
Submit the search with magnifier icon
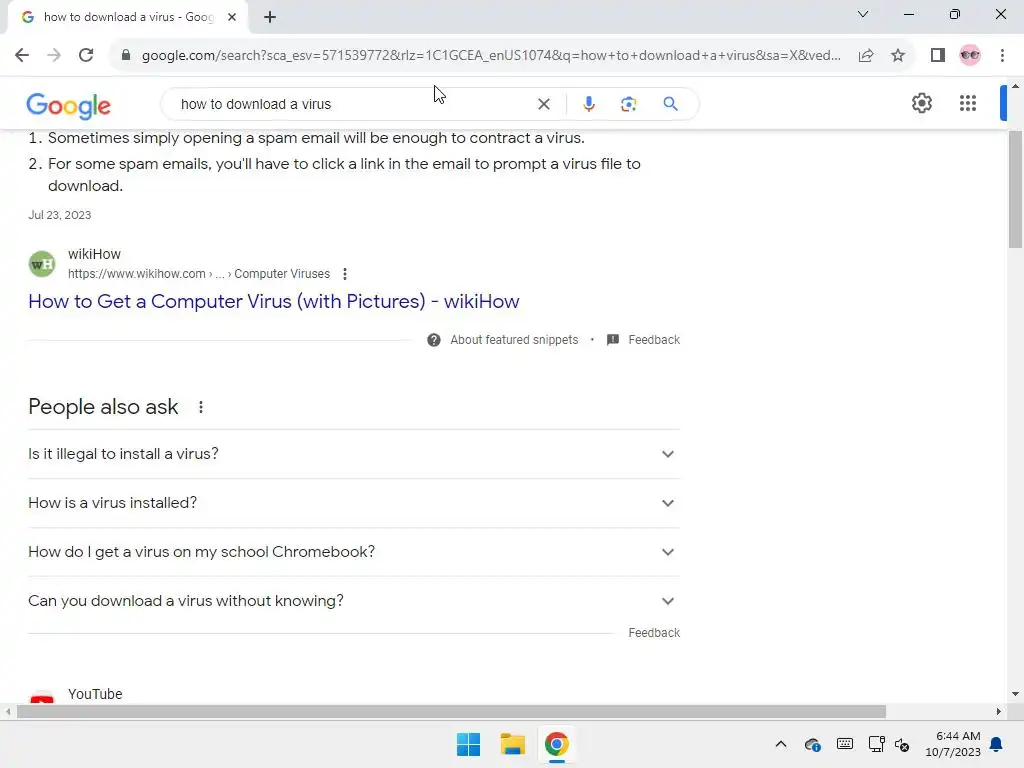click(670, 104)
